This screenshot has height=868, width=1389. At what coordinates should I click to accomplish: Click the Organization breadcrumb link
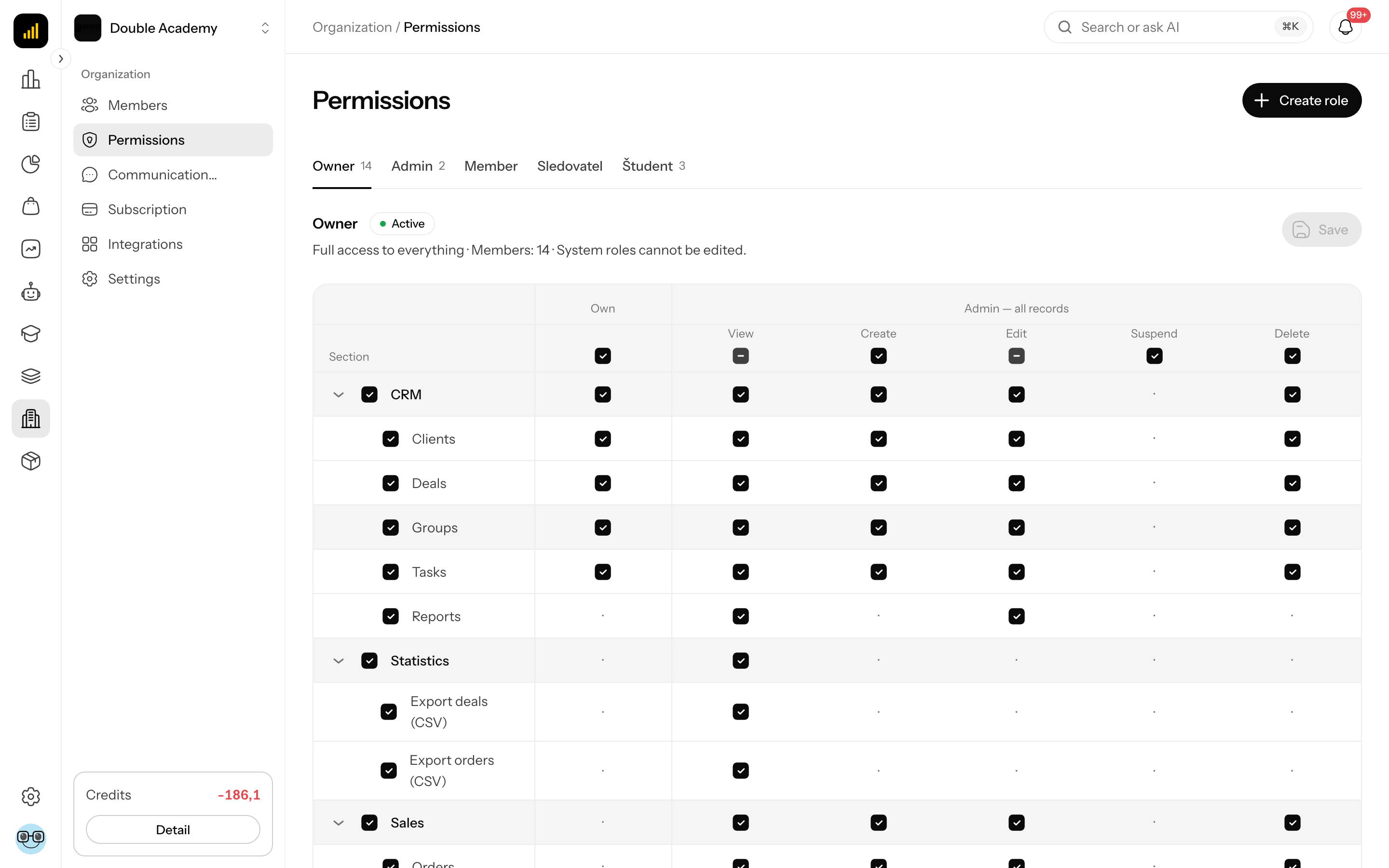pos(352,27)
